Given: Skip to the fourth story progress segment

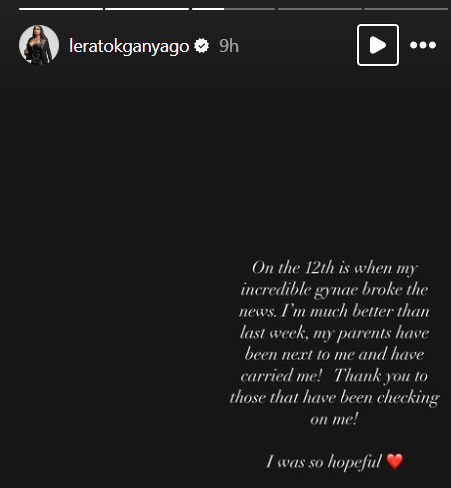Looking at the screenshot, I should (x=320, y=9).
